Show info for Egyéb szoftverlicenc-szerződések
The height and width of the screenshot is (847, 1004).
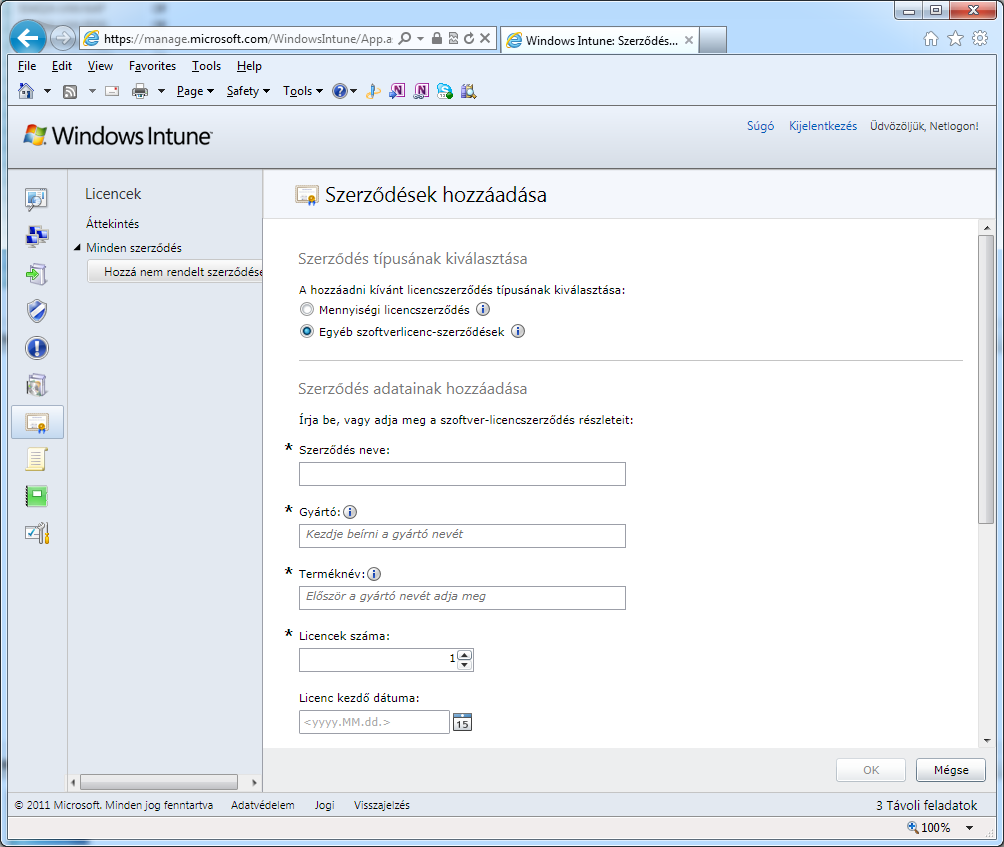coord(518,331)
